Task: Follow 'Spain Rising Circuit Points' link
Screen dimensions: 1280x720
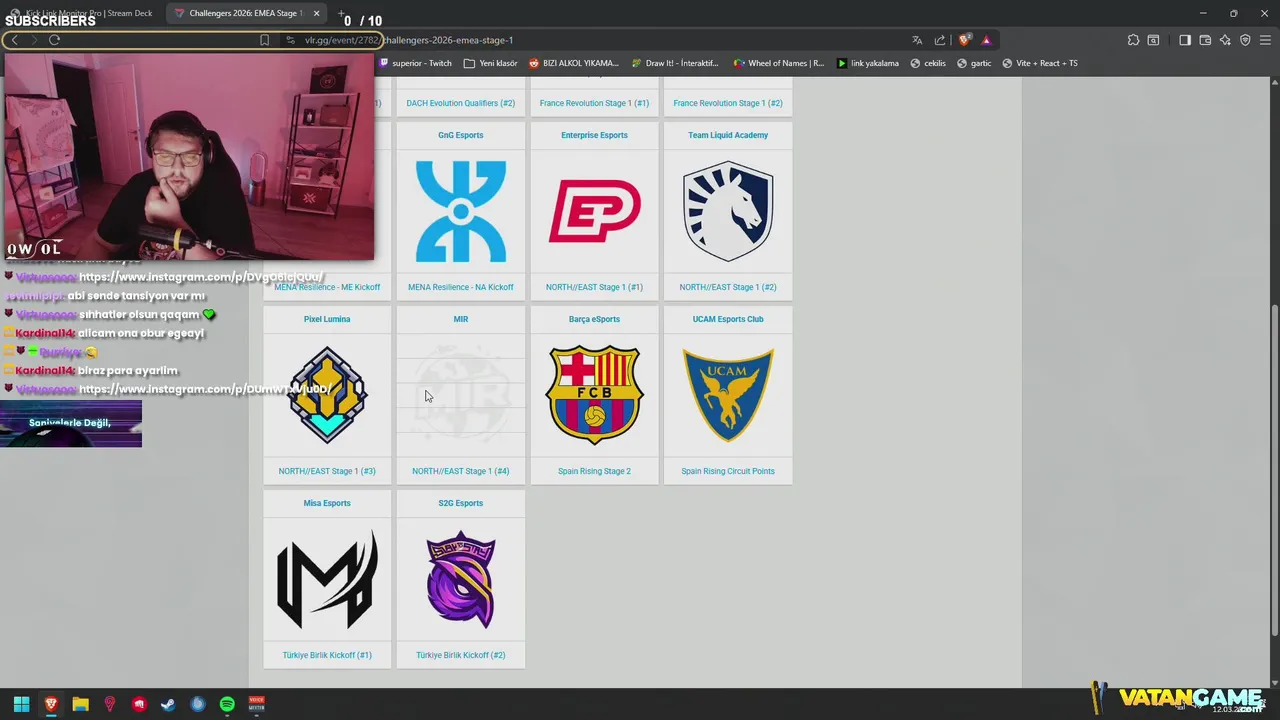Action: point(728,471)
